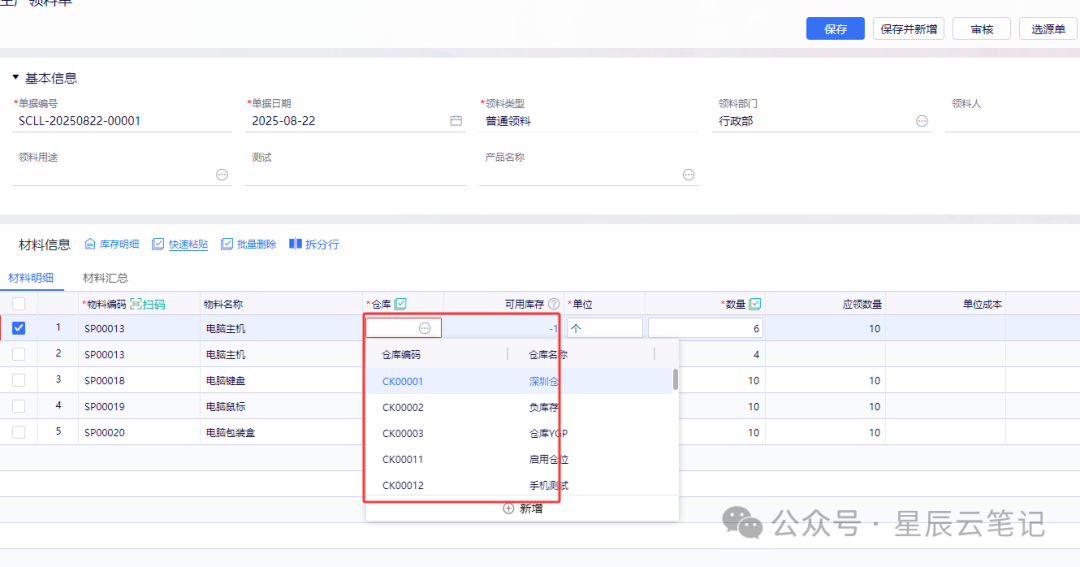Click 电脑包装盒 cell in row 5
The width and height of the screenshot is (1080, 567).
point(280,433)
